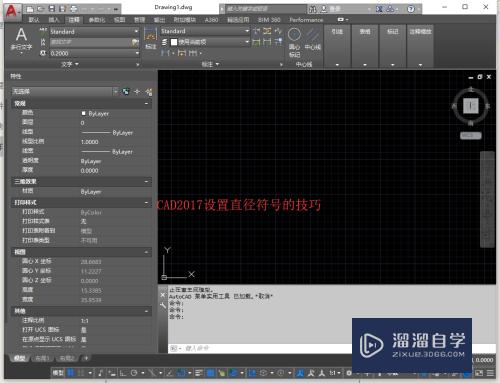Click the Select Objects crosshair icon
Image resolution: width=500 pixels, height=383 pixels.
coord(137,92)
